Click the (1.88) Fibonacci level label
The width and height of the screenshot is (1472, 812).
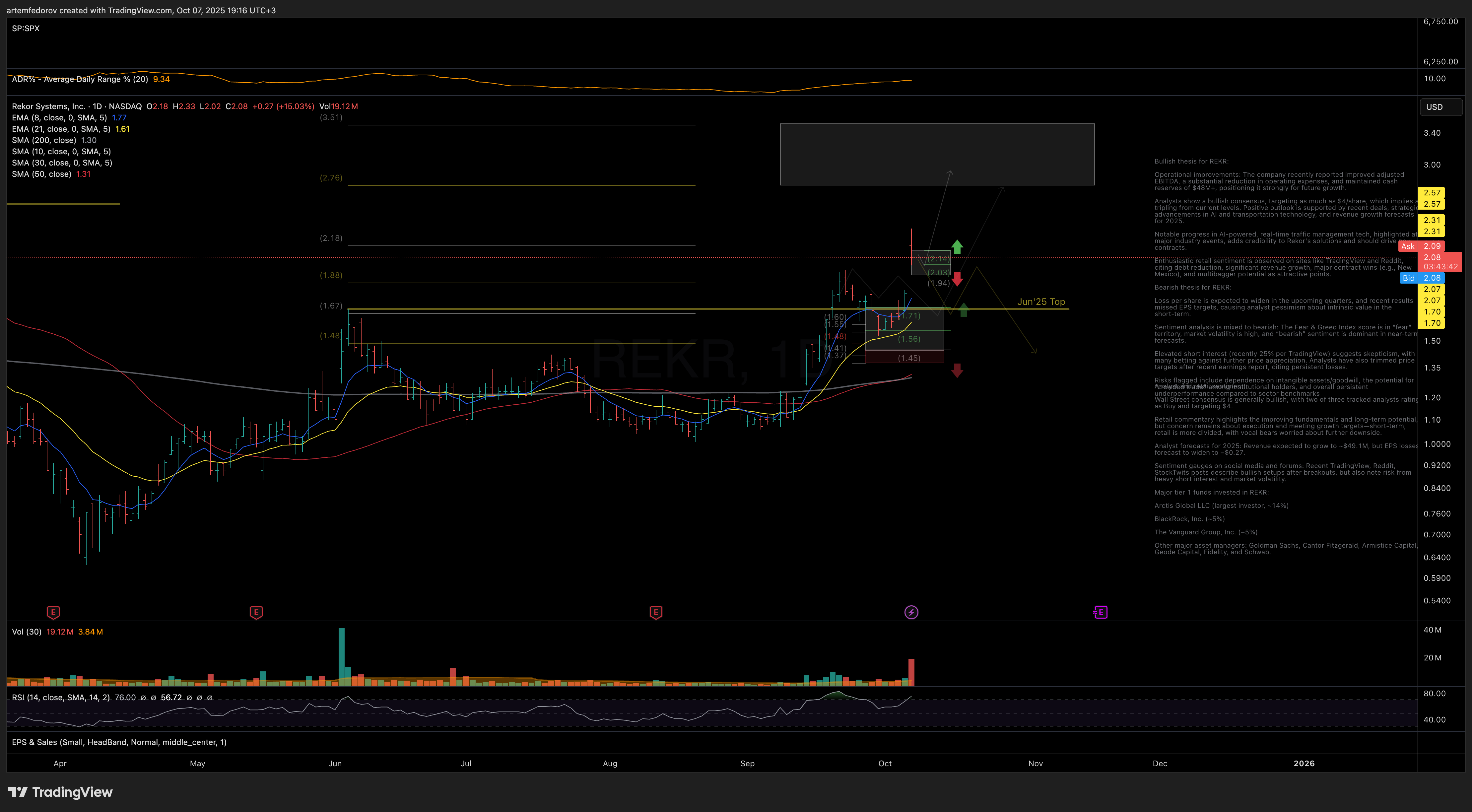point(331,275)
